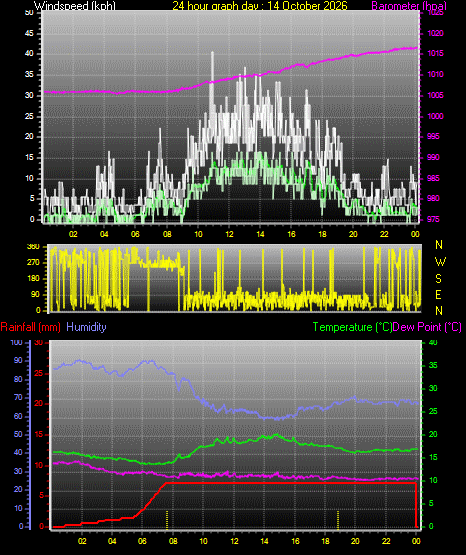Click the 'Rainfall (mm)' legend label
This screenshot has width=466, height=555.
[30, 327]
